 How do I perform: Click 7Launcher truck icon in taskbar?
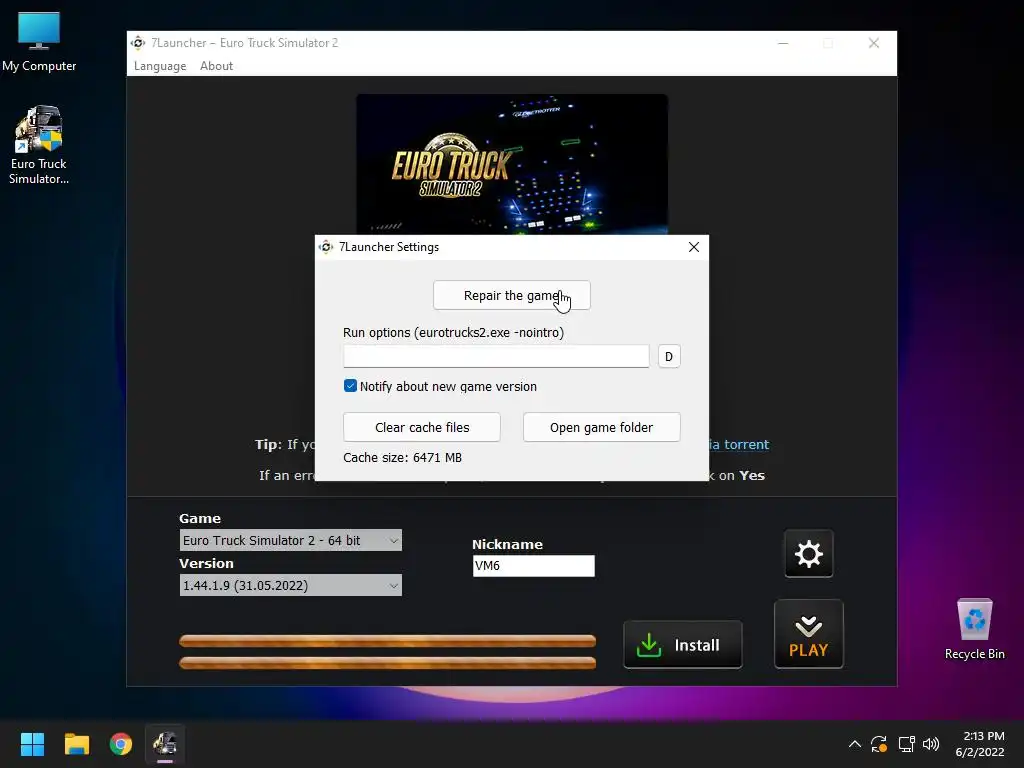(165, 744)
